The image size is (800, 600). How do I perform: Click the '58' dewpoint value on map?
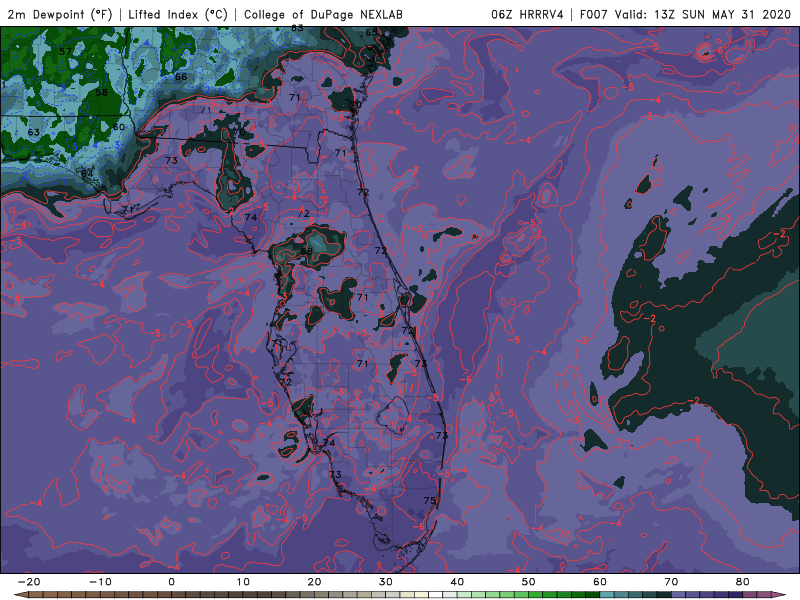point(101,92)
